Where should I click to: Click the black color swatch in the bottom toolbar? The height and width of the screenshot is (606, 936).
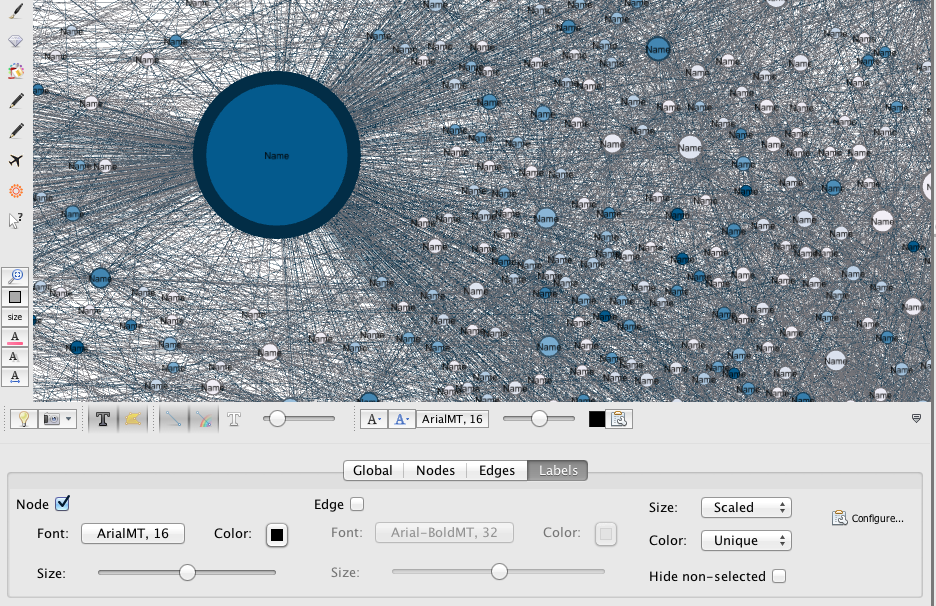click(x=598, y=418)
